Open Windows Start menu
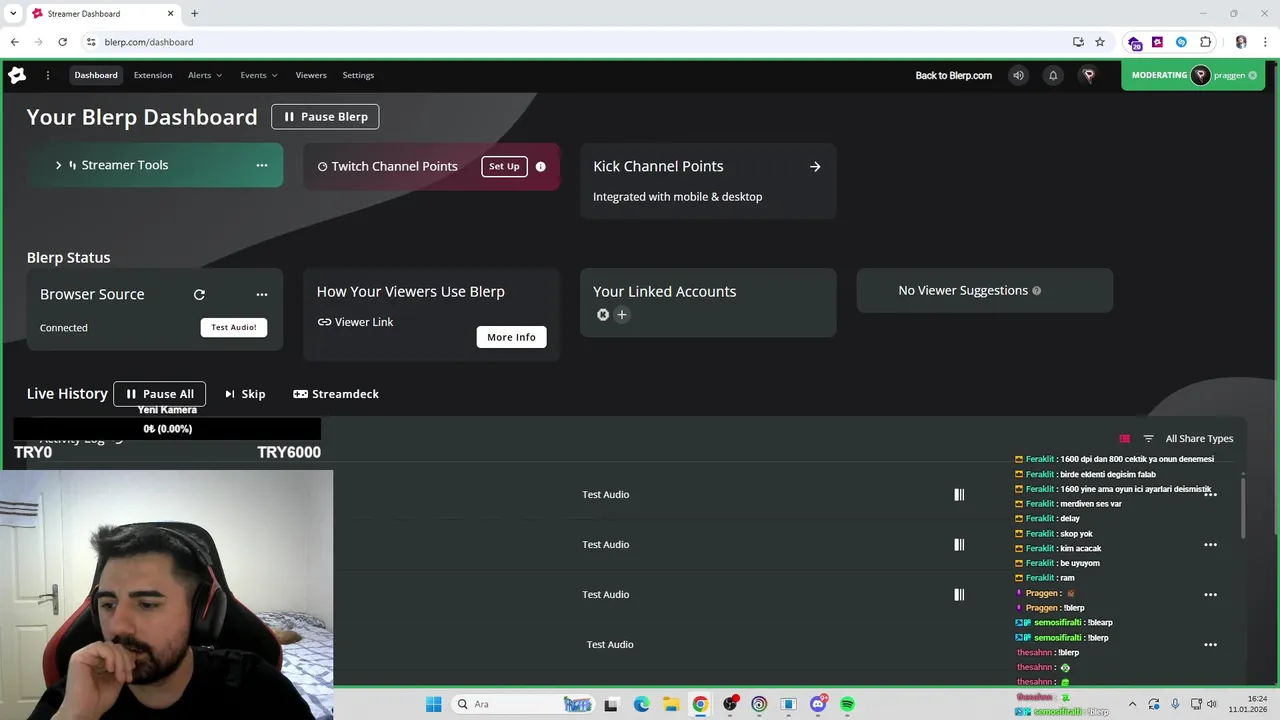This screenshot has width=1280, height=720. (x=433, y=704)
